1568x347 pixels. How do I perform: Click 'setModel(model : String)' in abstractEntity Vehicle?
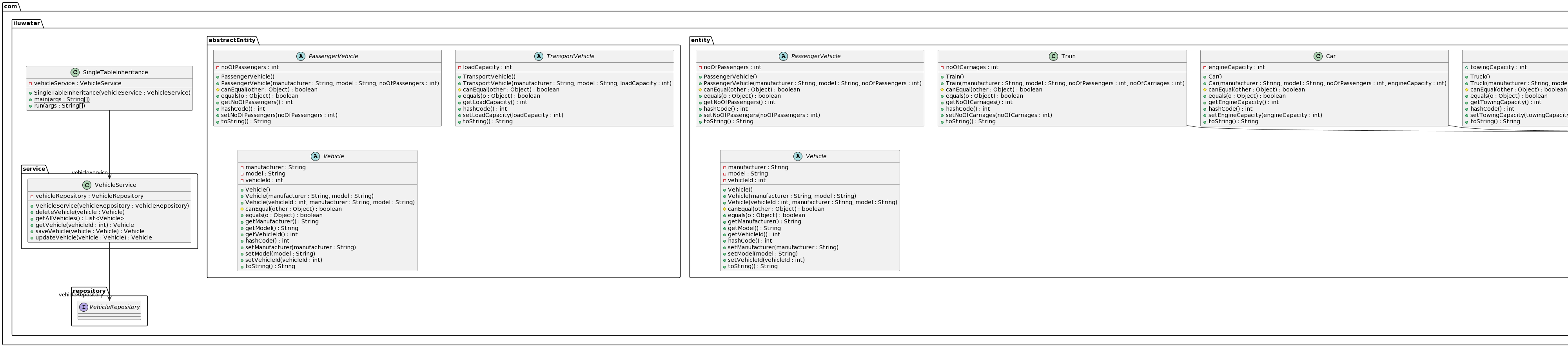click(x=280, y=254)
